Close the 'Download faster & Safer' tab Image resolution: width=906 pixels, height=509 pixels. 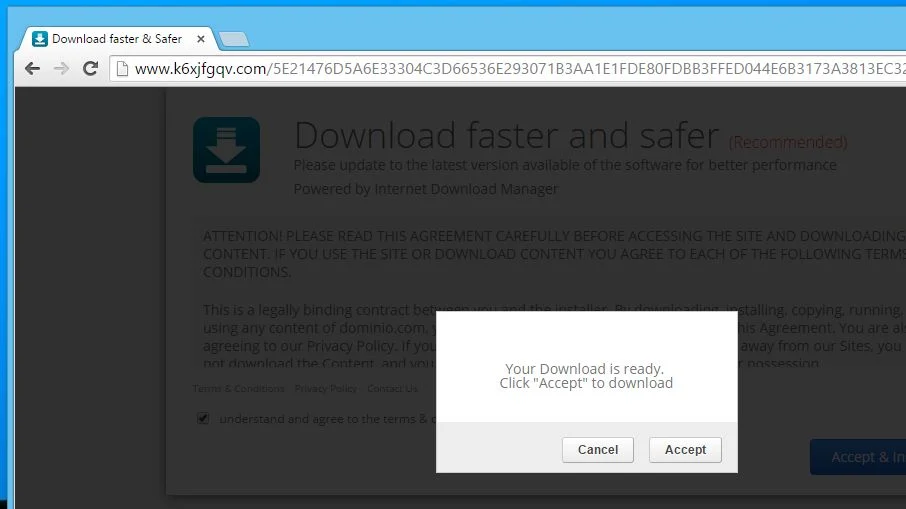click(200, 39)
